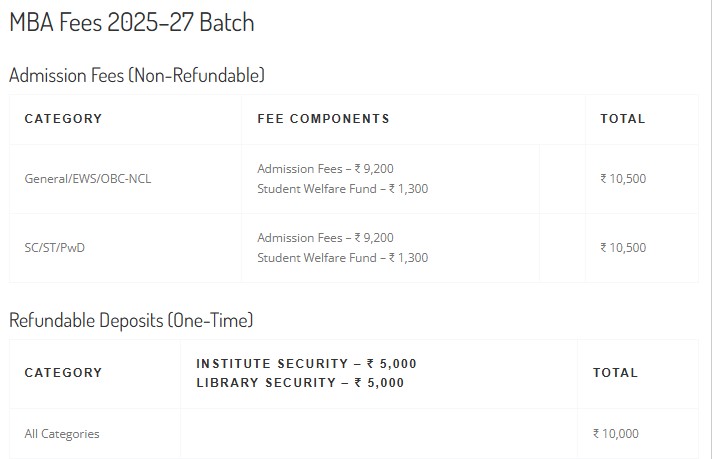The height and width of the screenshot is (459, 712).
Task: Select the General/EWS/OBC-NCL category cell
Action: (88, 179)
